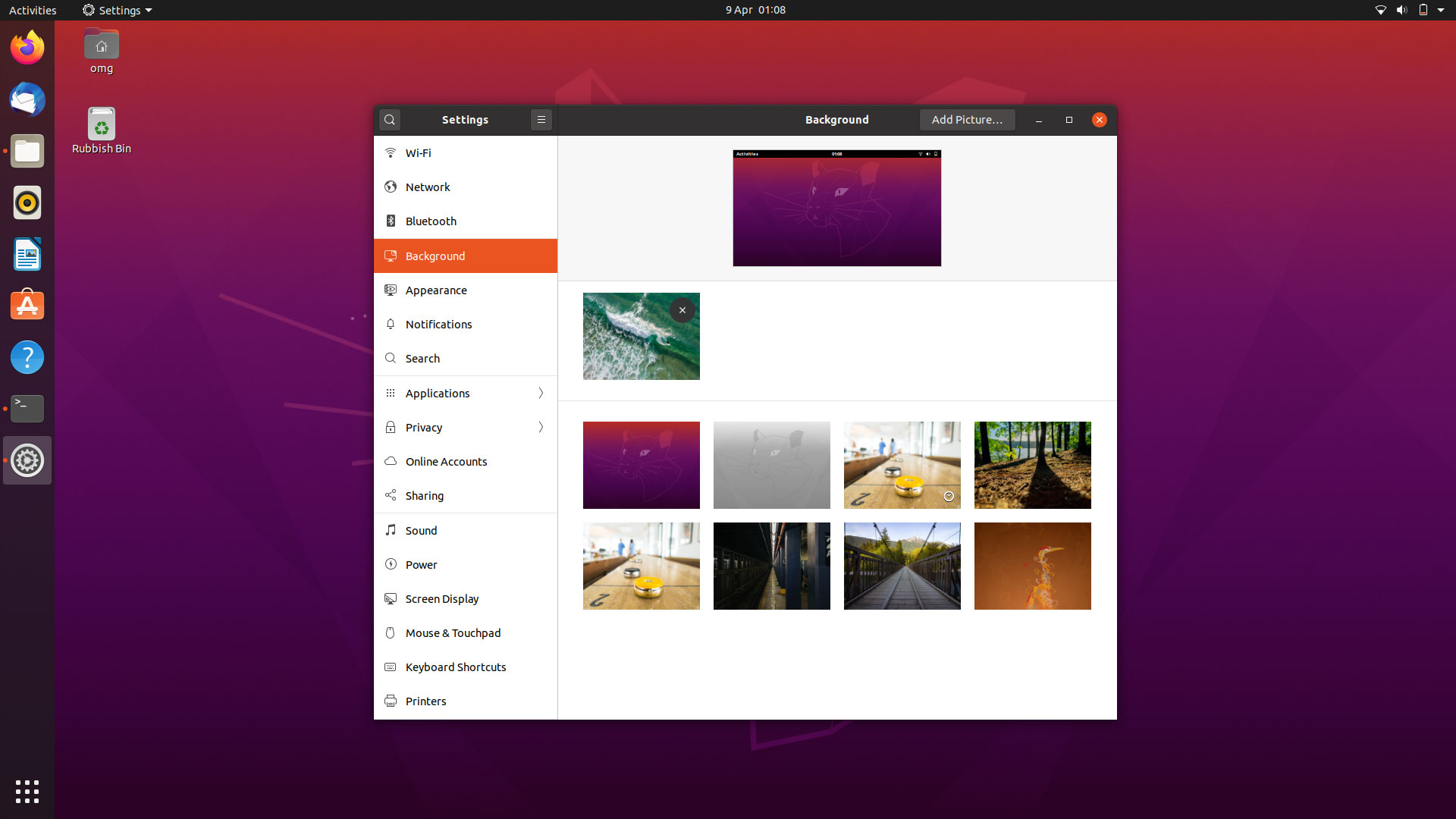Click the Add Picture... button

[x=967, y=120]
